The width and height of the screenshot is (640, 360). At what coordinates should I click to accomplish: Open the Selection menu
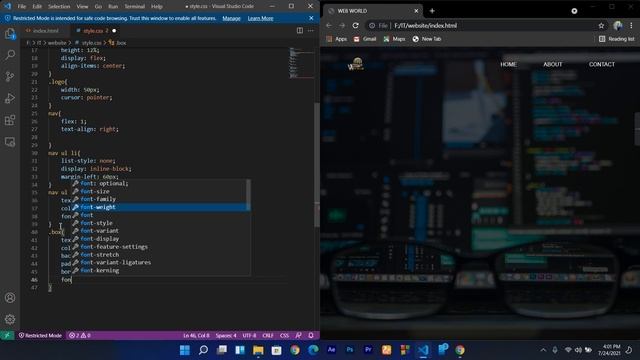click(59, 6)
